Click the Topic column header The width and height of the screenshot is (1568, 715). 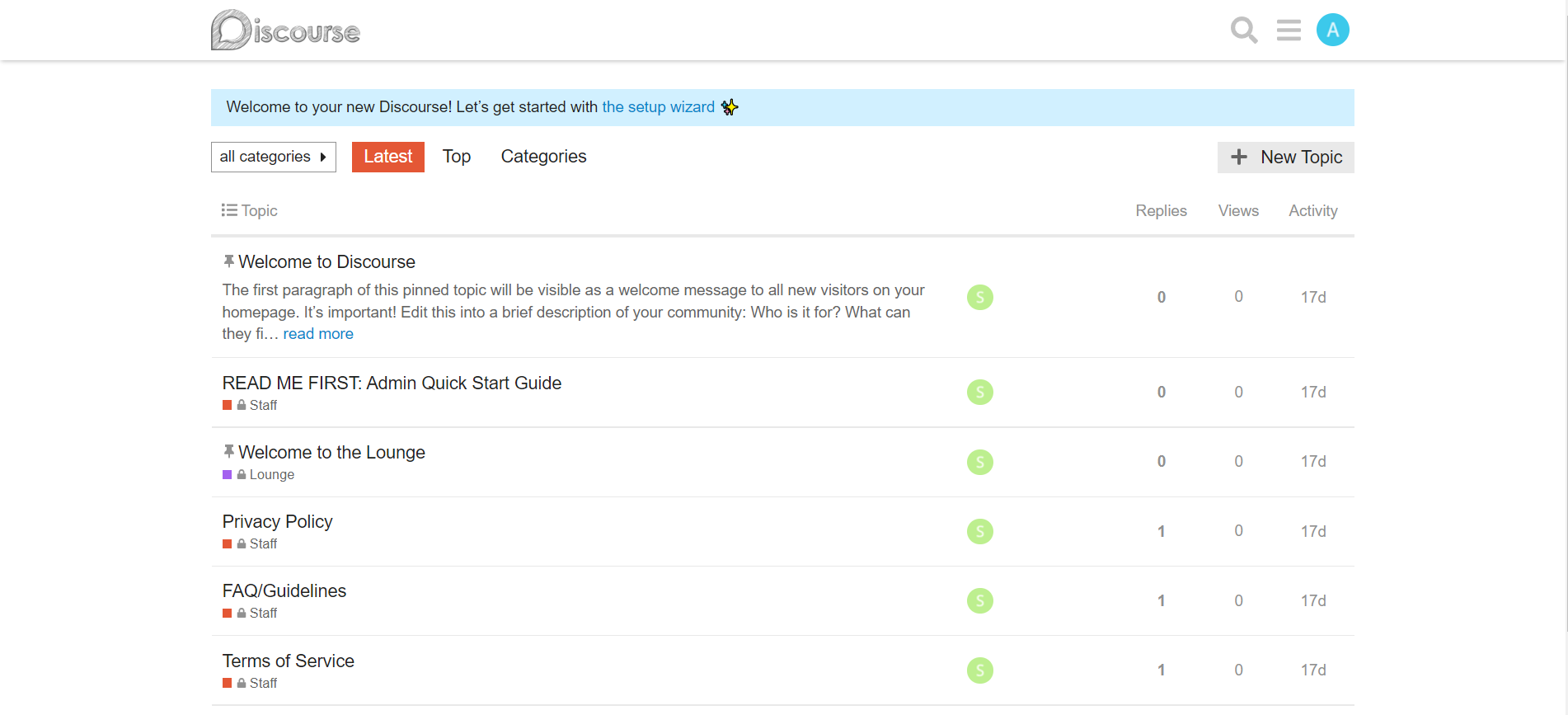(259, 210)
